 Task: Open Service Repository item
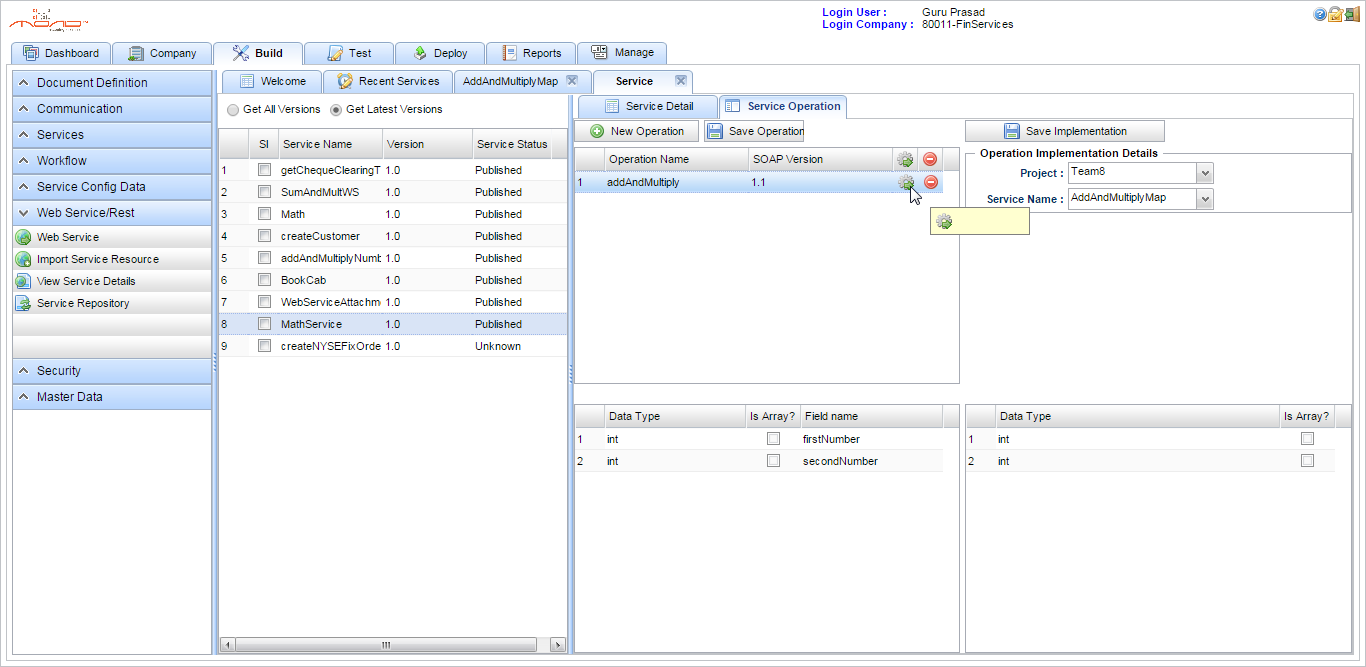coord(82,303)
